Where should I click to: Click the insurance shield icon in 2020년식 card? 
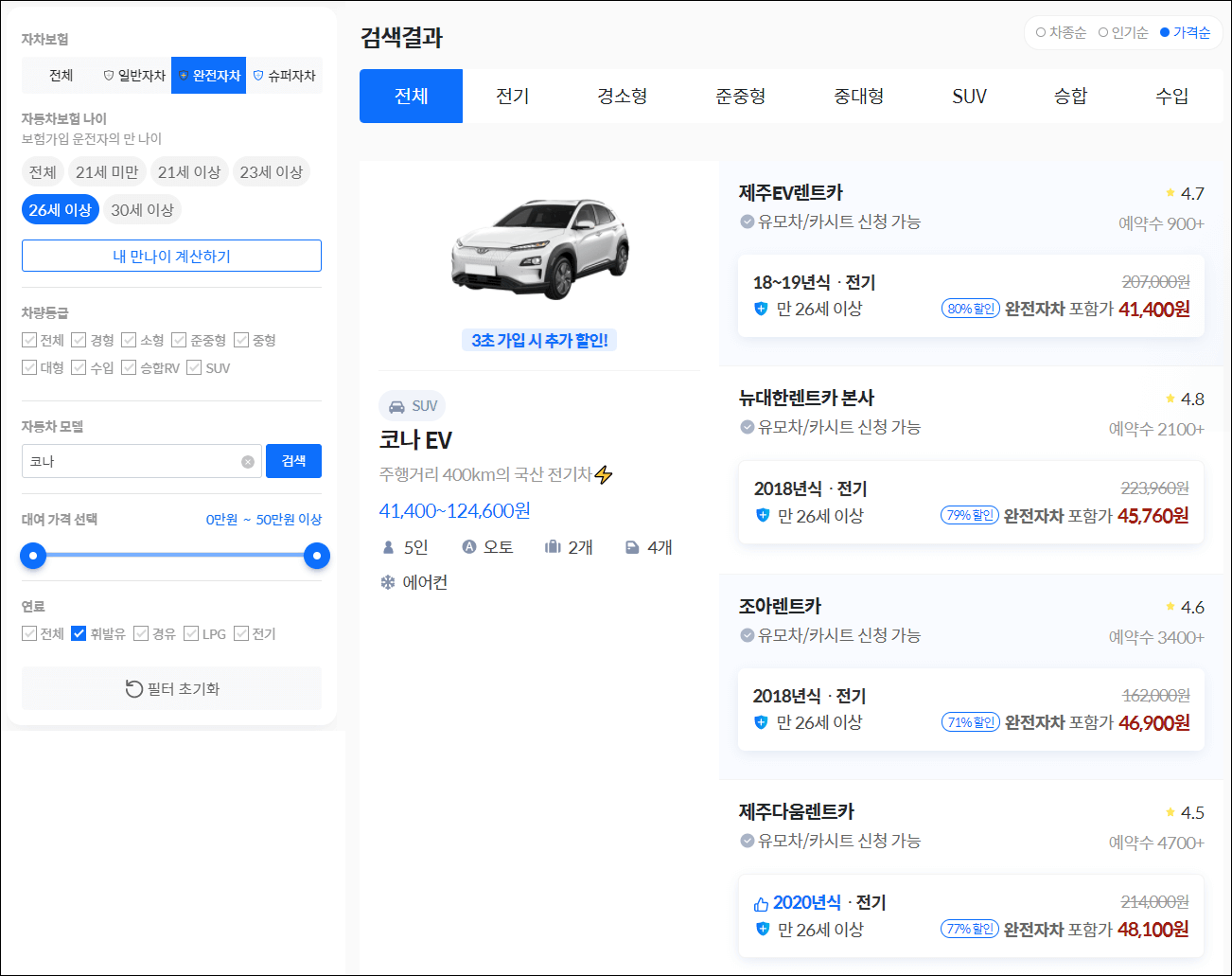tap(763, 930)
